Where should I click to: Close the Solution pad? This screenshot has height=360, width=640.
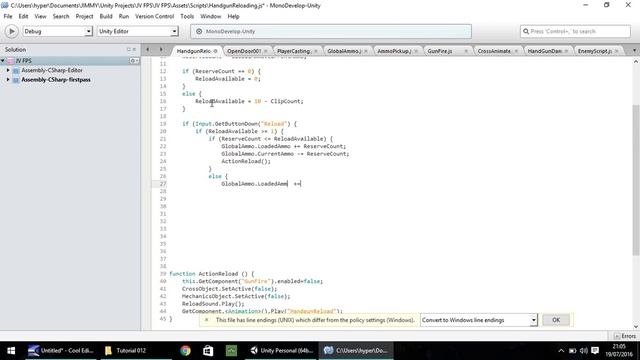coord(134,49)
